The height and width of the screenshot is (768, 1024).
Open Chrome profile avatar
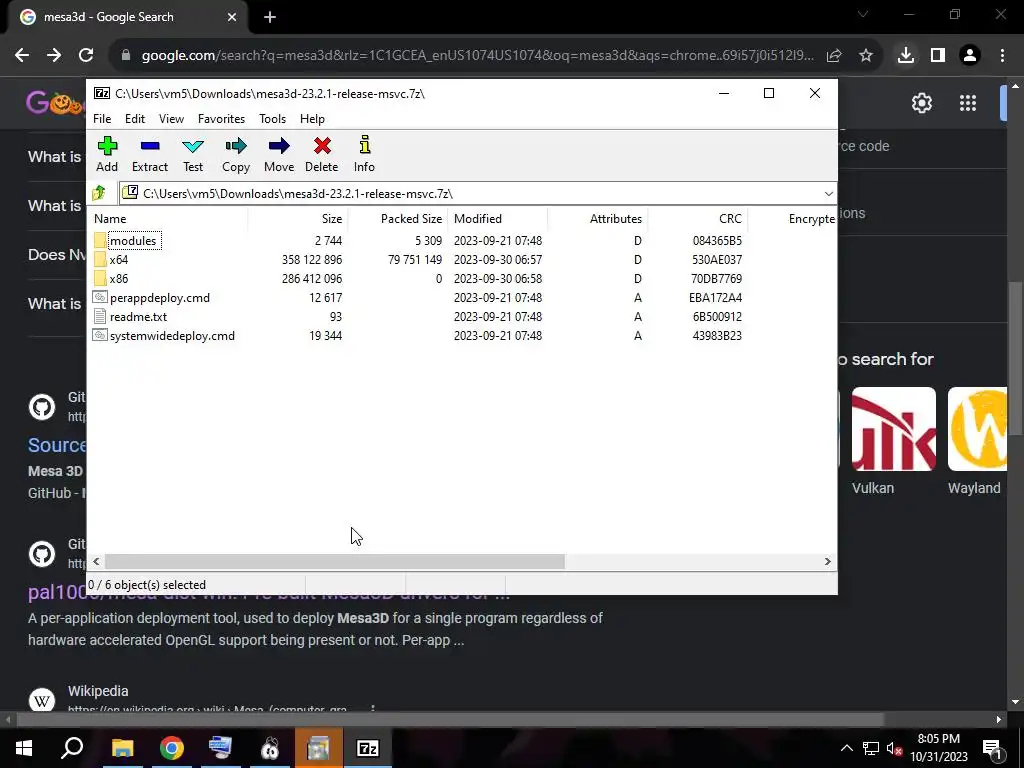click(970, 55)
